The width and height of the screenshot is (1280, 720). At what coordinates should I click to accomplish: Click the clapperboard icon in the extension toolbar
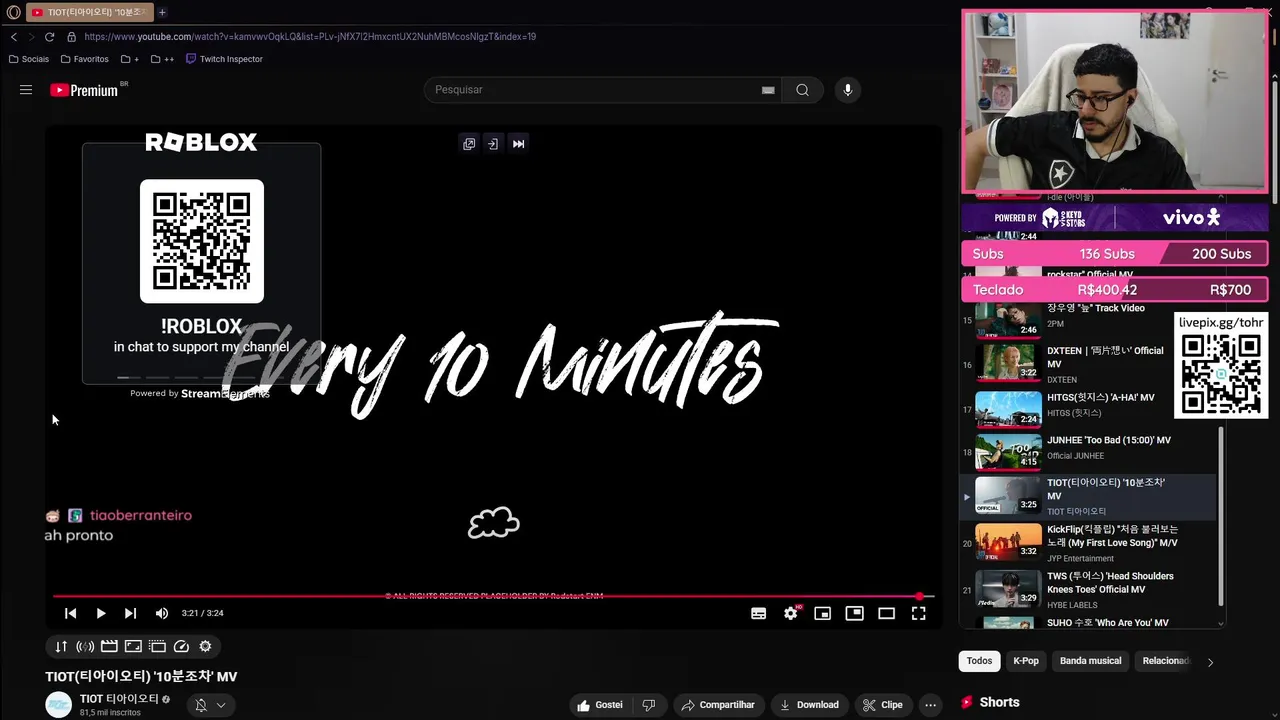109,646
